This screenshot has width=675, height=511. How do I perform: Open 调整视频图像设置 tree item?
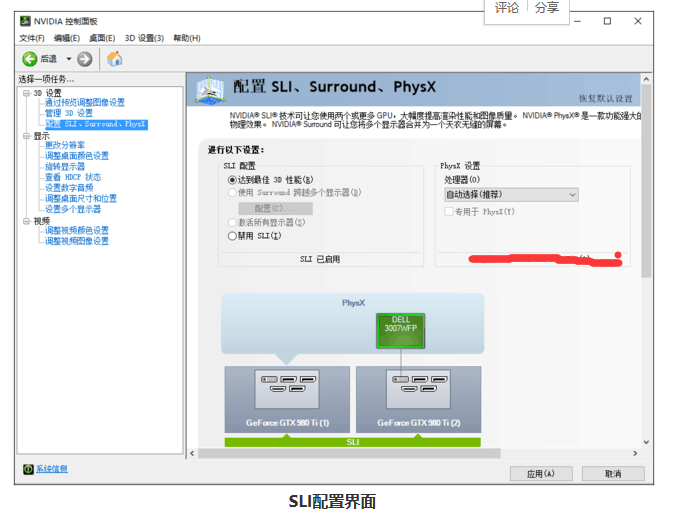coord(77,241)
